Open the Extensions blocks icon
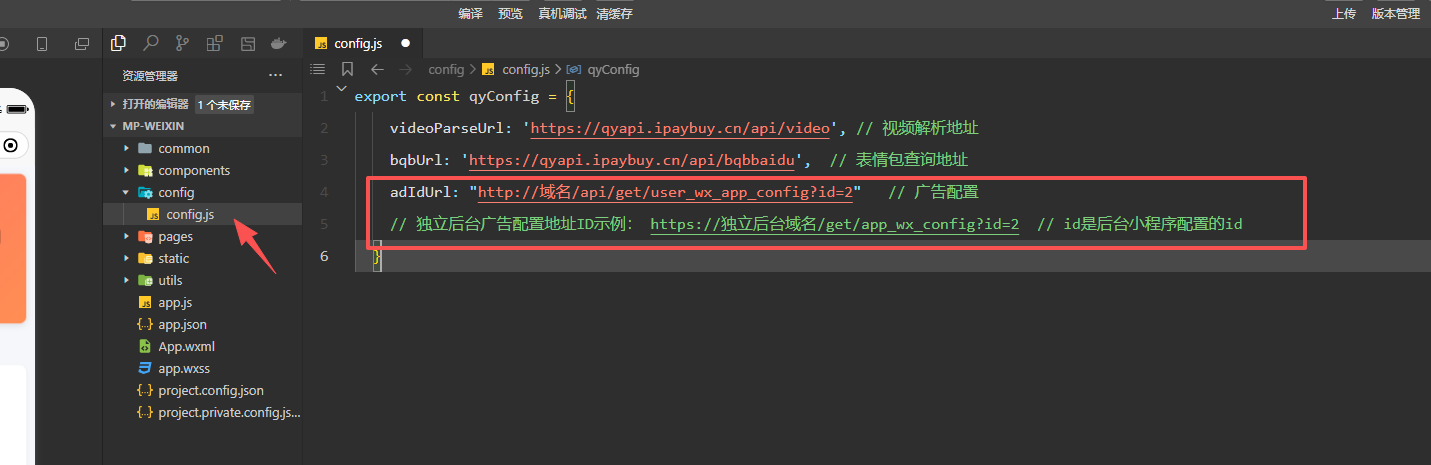Image resolution: width=1431 pixels, height=465 pixels. click(214, 43)
